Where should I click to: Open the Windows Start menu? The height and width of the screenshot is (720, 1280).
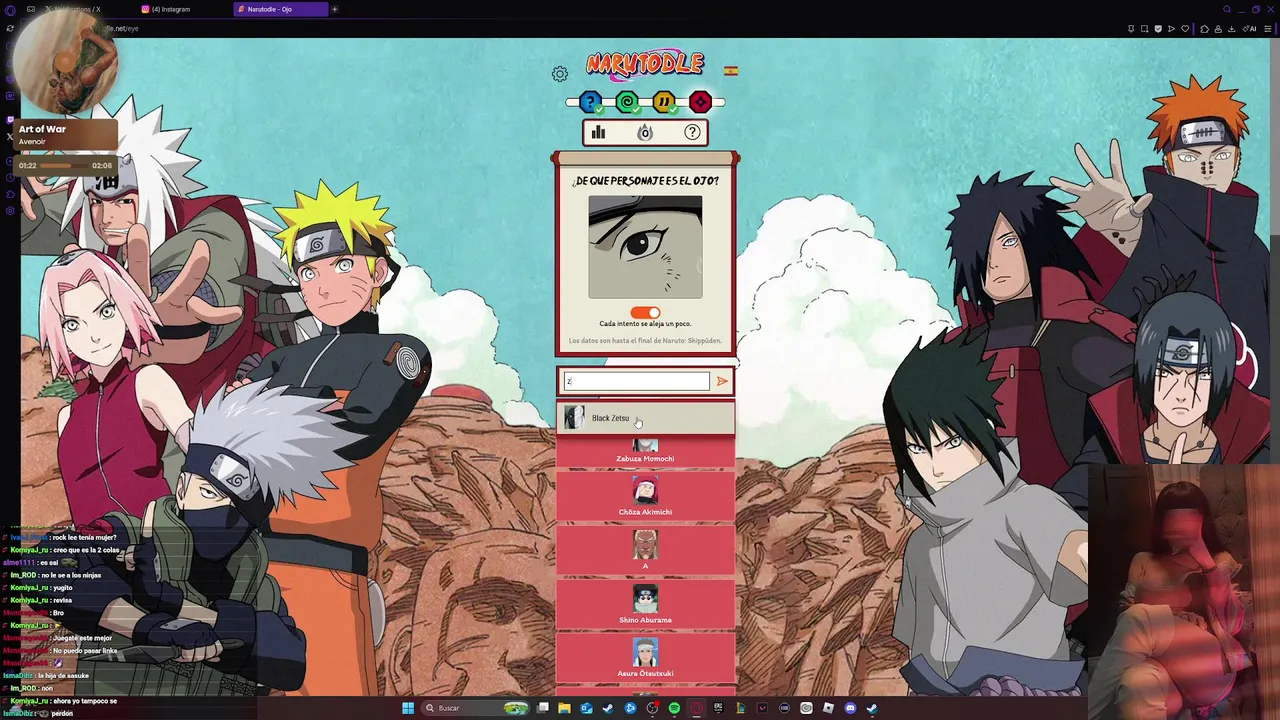(x=408, y=708)
